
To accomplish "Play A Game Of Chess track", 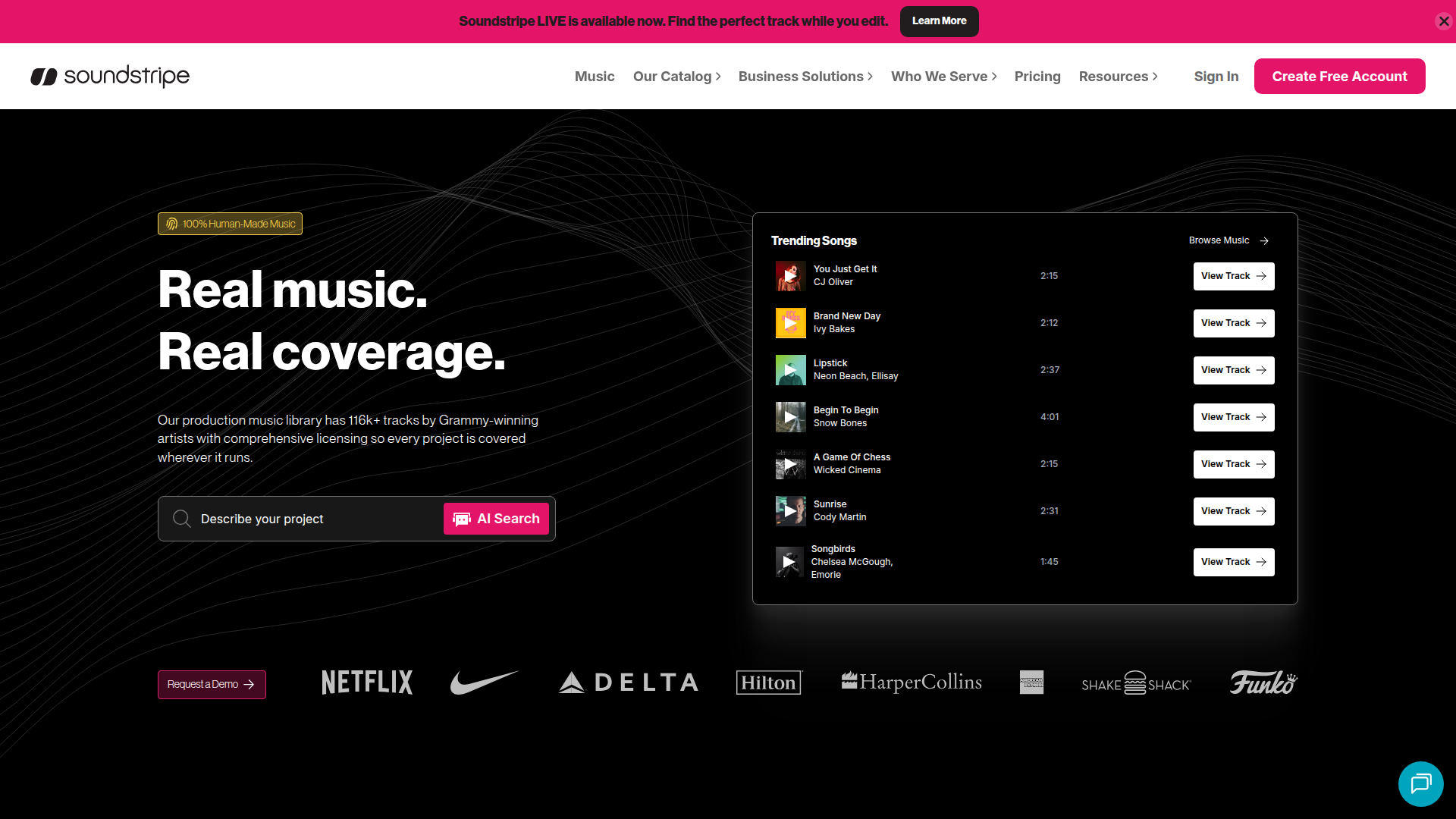I will click(x=790, y=464).
